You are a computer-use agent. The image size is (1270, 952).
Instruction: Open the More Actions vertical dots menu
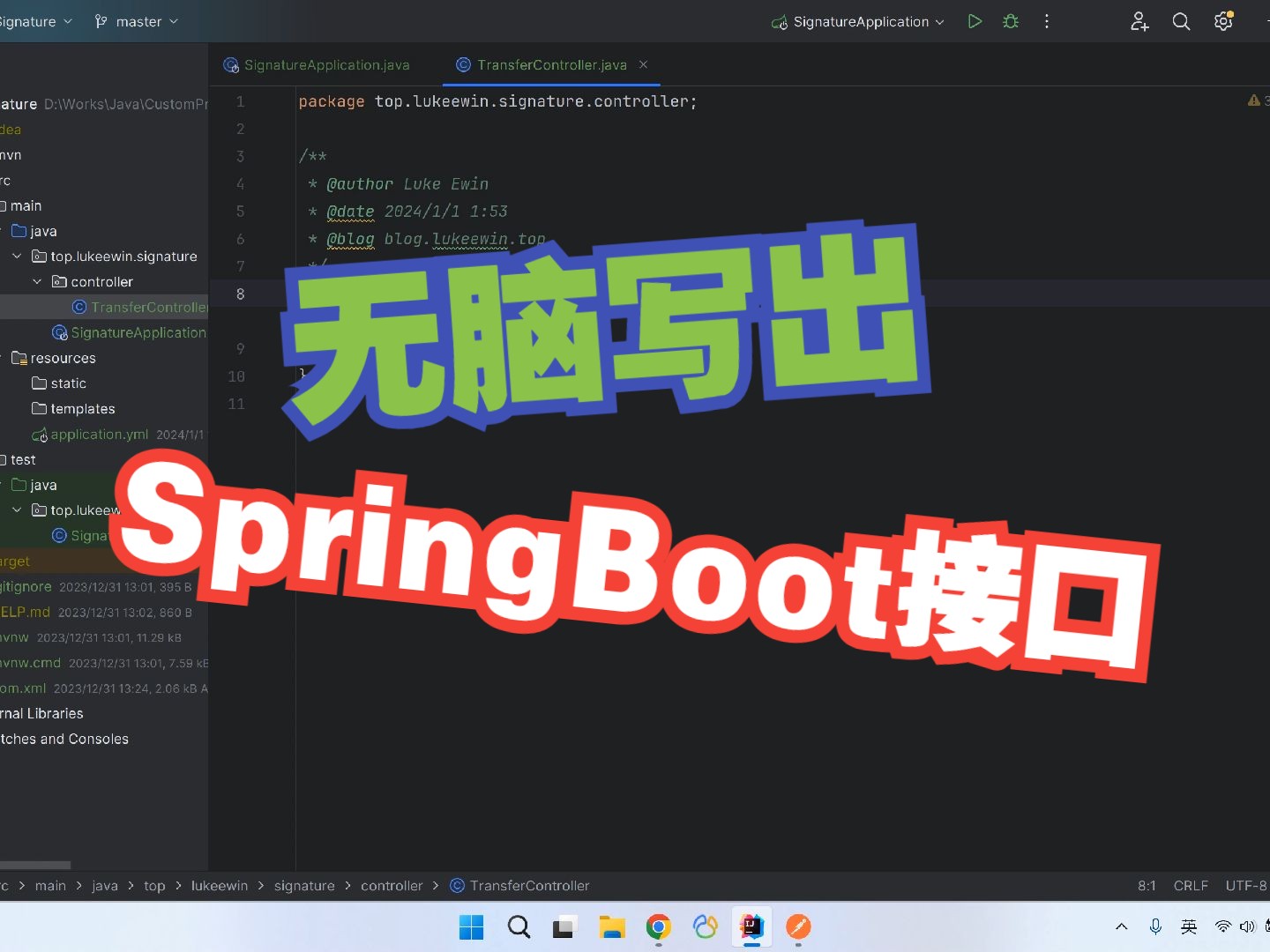click(x=1047, y=21)
